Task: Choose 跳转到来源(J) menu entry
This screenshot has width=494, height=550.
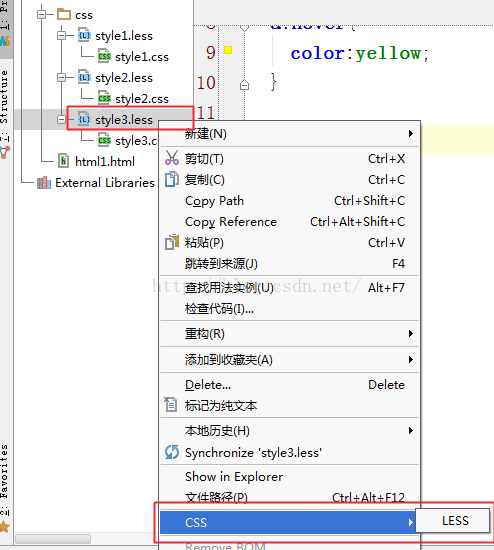Action: click(x=289, y=263)
